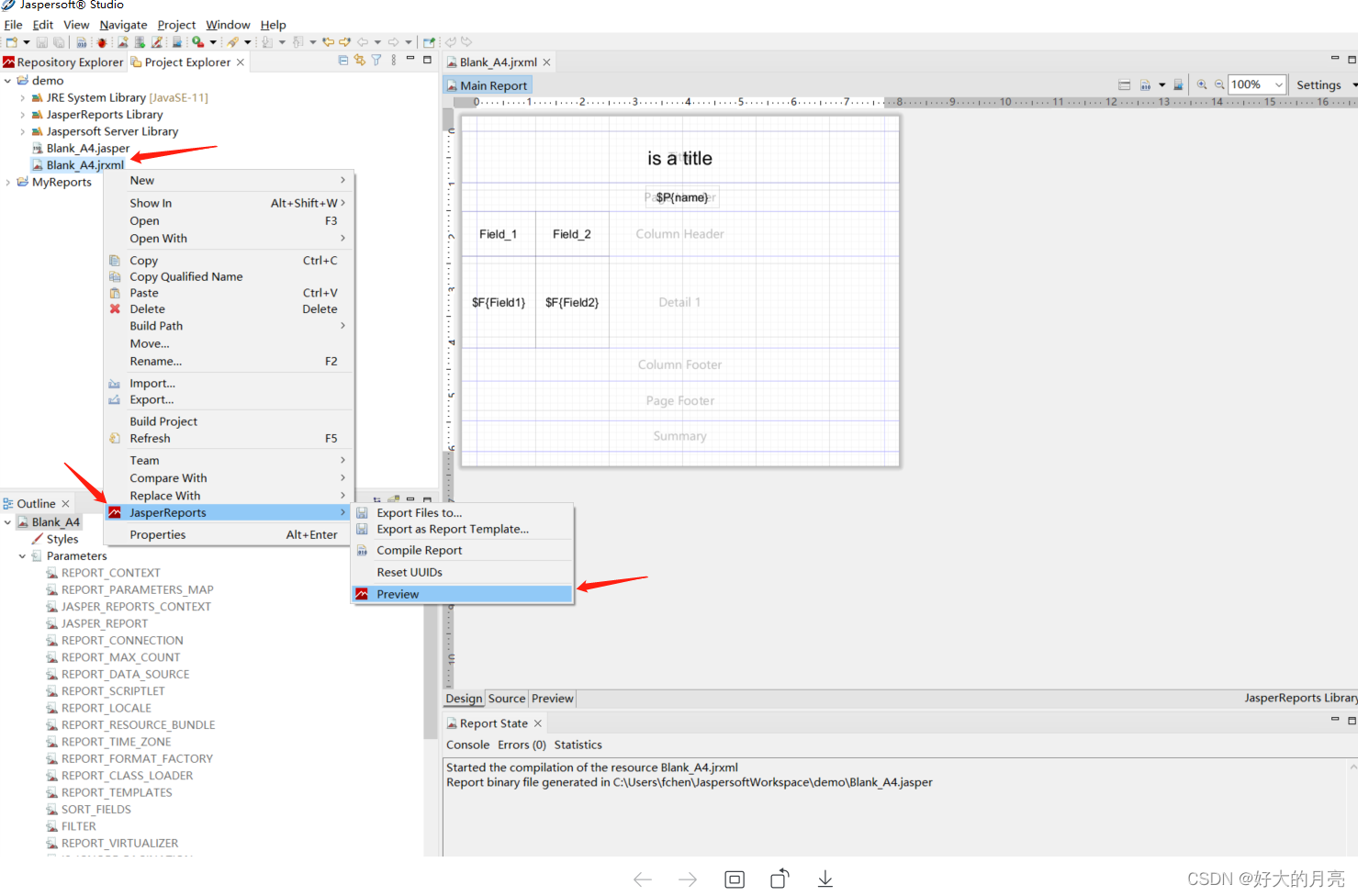Collapse the Parameters node in Outline

click(22, 556)
